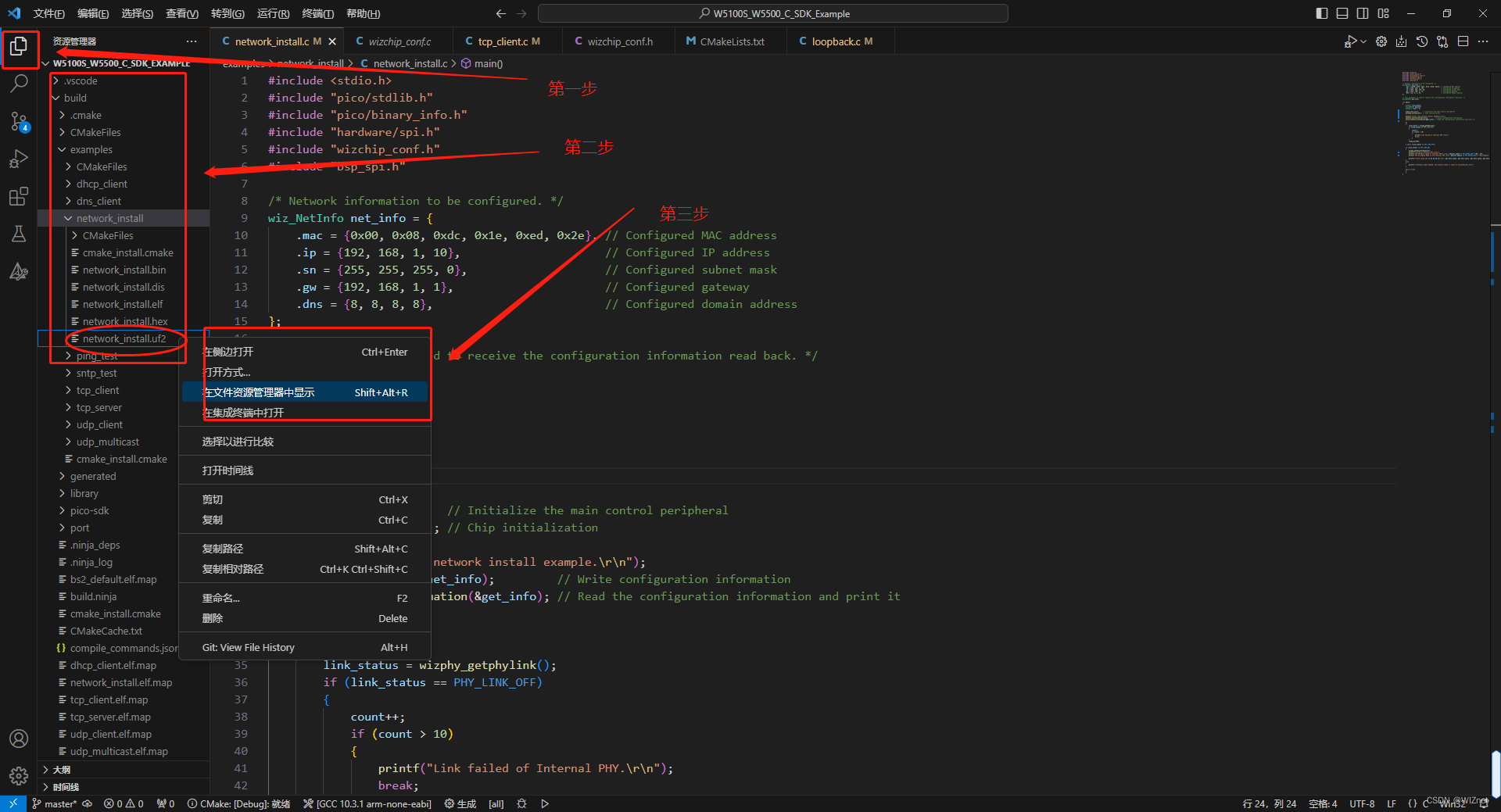Expand the 时间线 timeline section

click(124, 787)
